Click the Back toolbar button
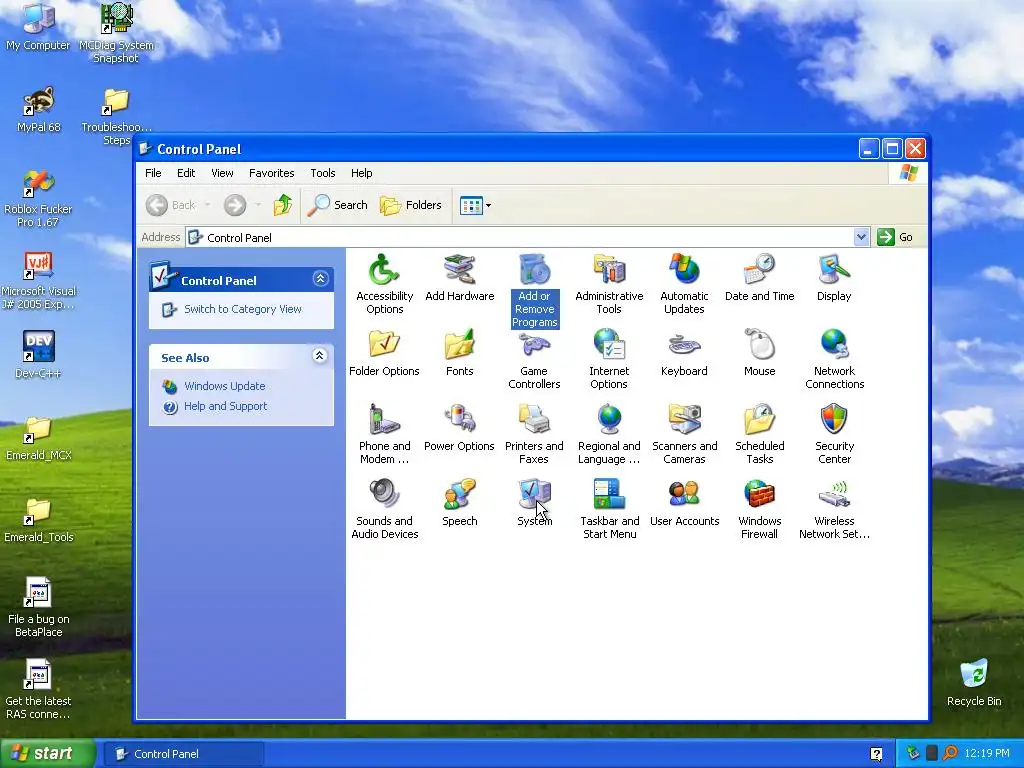The width and height of the screenshot is (1024, 768). pos(171,205)
